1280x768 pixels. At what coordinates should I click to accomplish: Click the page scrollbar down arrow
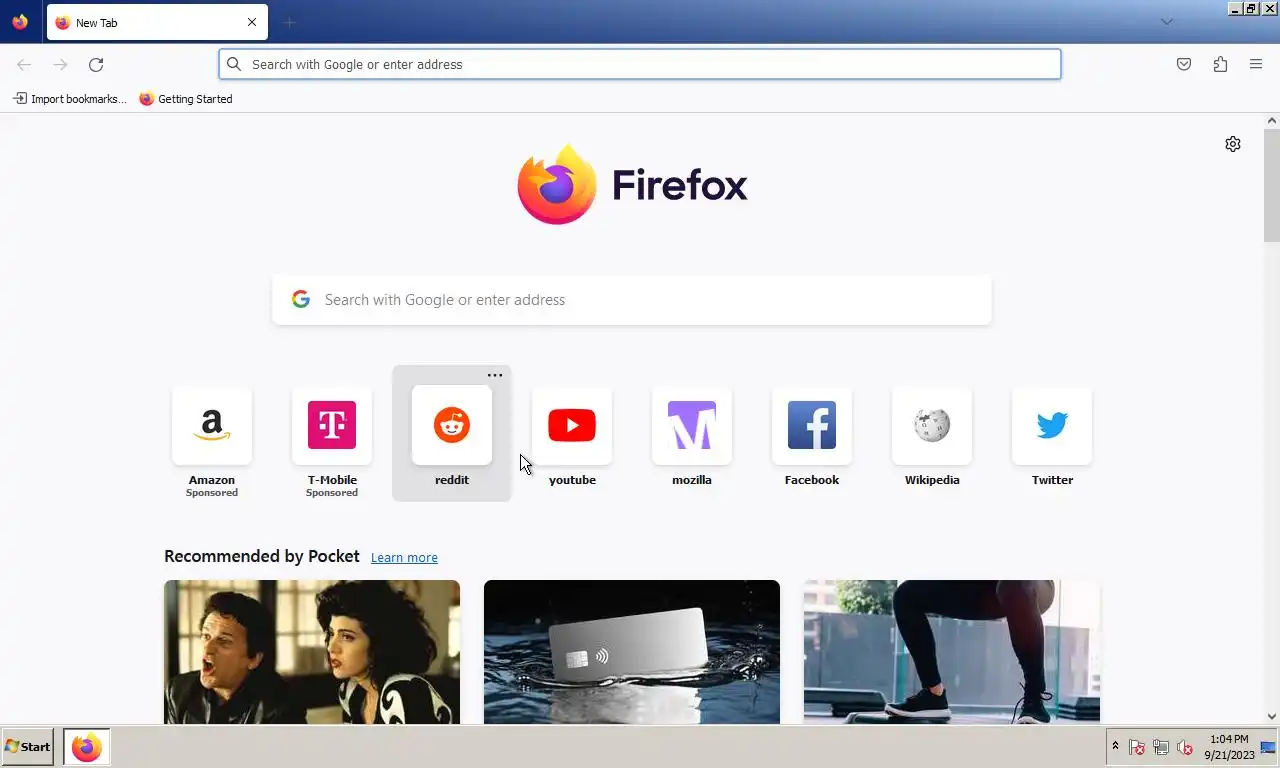point(1272,716)
